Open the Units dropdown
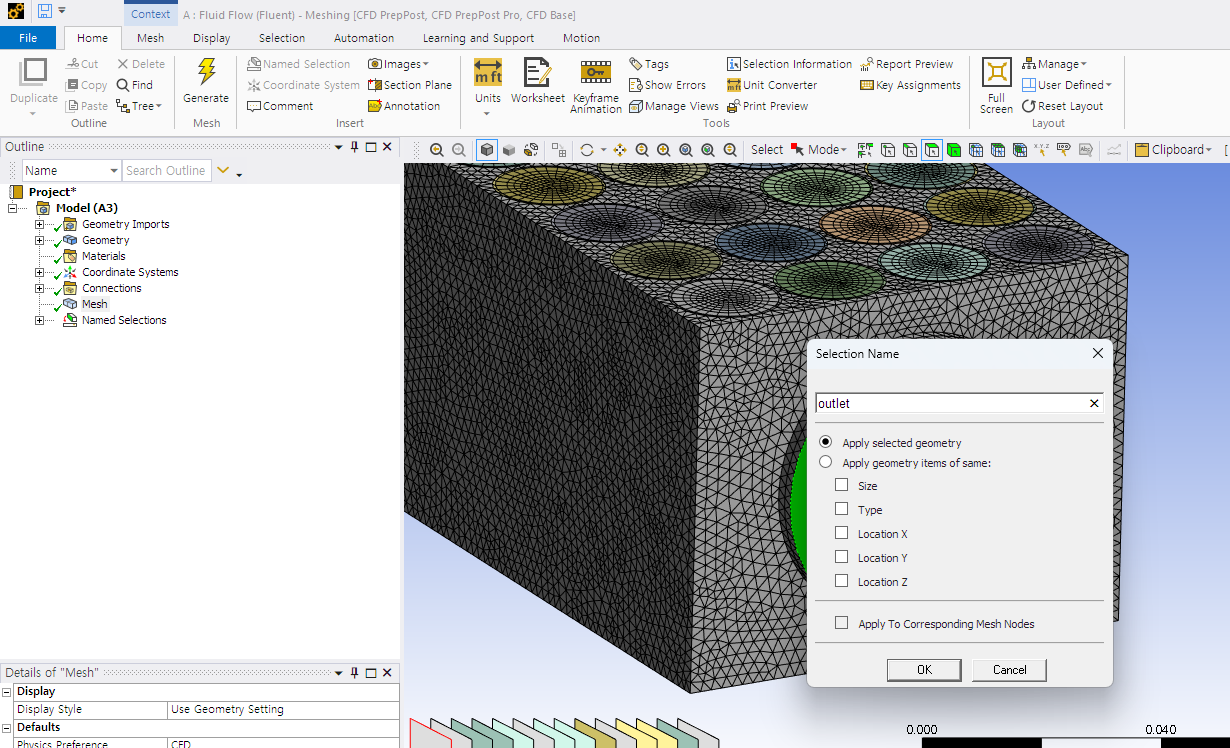Image resolution: width=1230 pixels, height=748 pixels. coord(488,113)
